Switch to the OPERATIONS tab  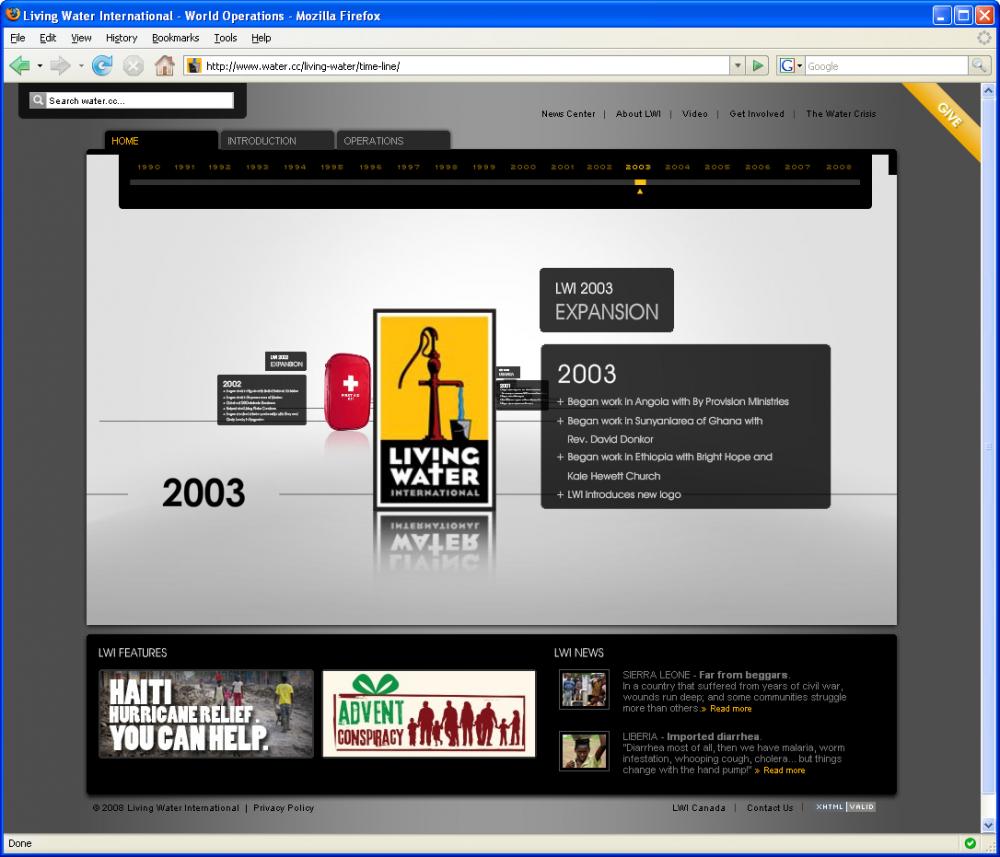tap(373, 141)
